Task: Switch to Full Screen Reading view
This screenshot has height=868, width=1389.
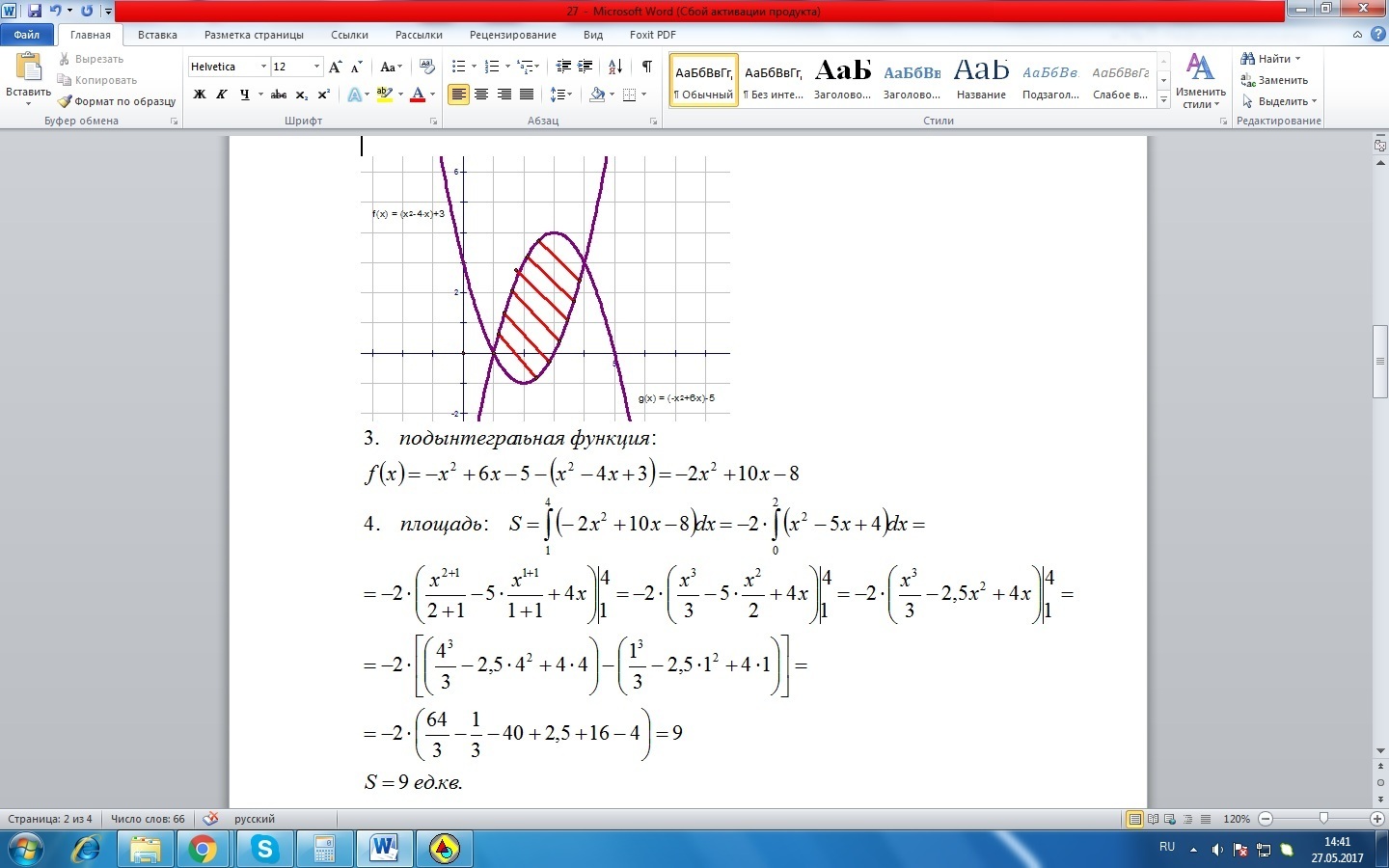Action: tap(1154, 819)
